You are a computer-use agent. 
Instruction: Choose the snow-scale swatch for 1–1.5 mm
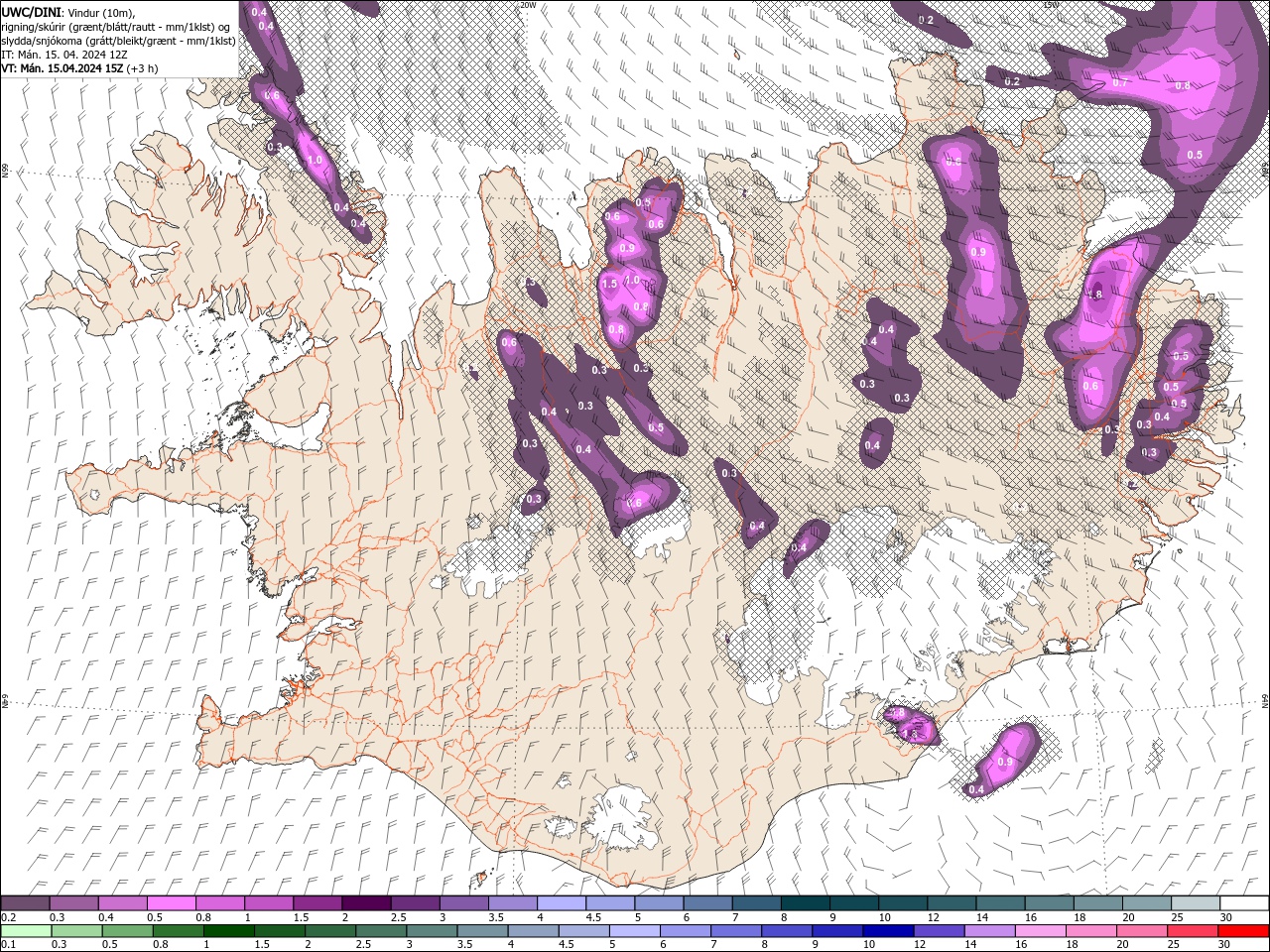coord(269,903)
